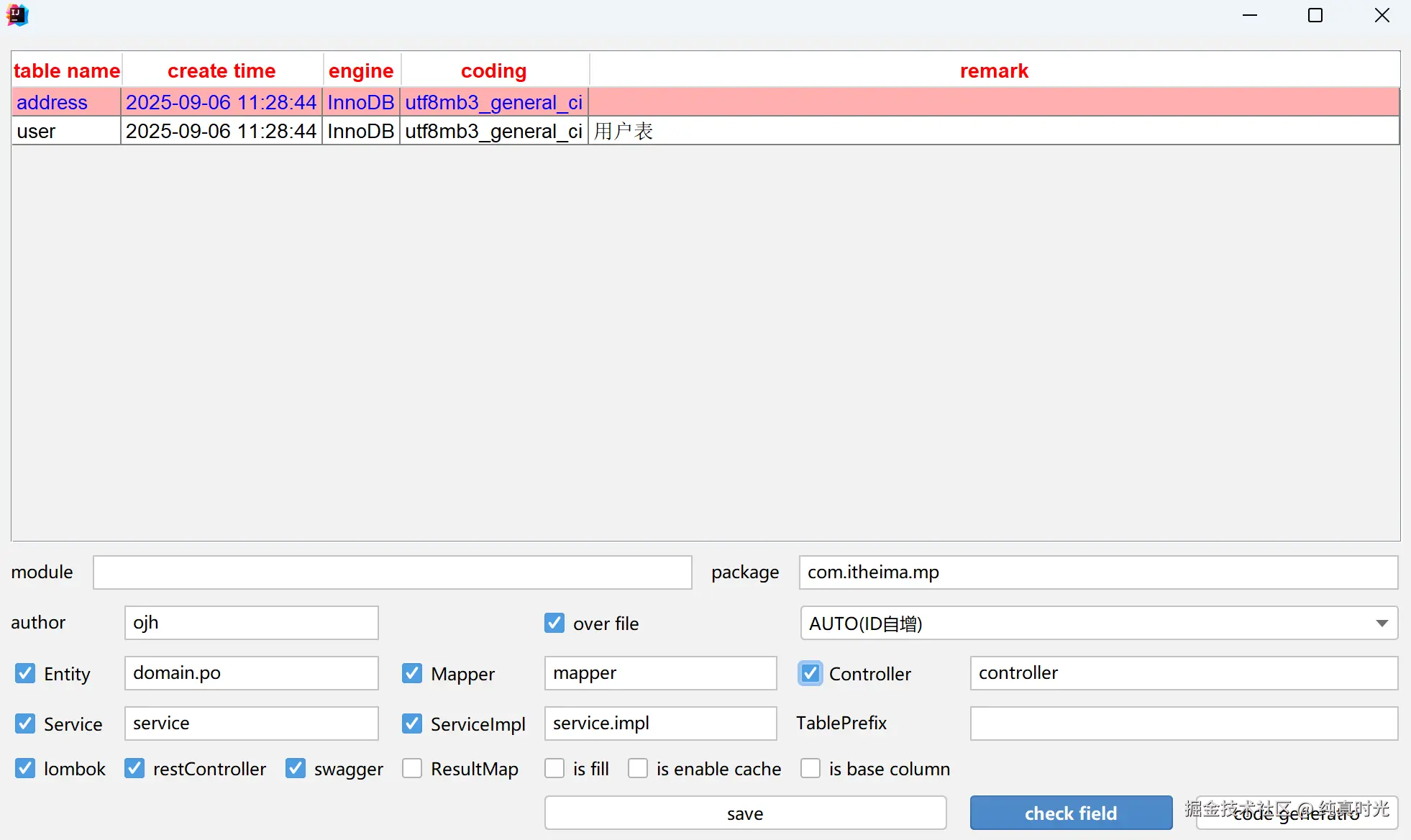Click the check field button
Image resolution: width=1411 pixels, height=840 pixels.
1070,813
